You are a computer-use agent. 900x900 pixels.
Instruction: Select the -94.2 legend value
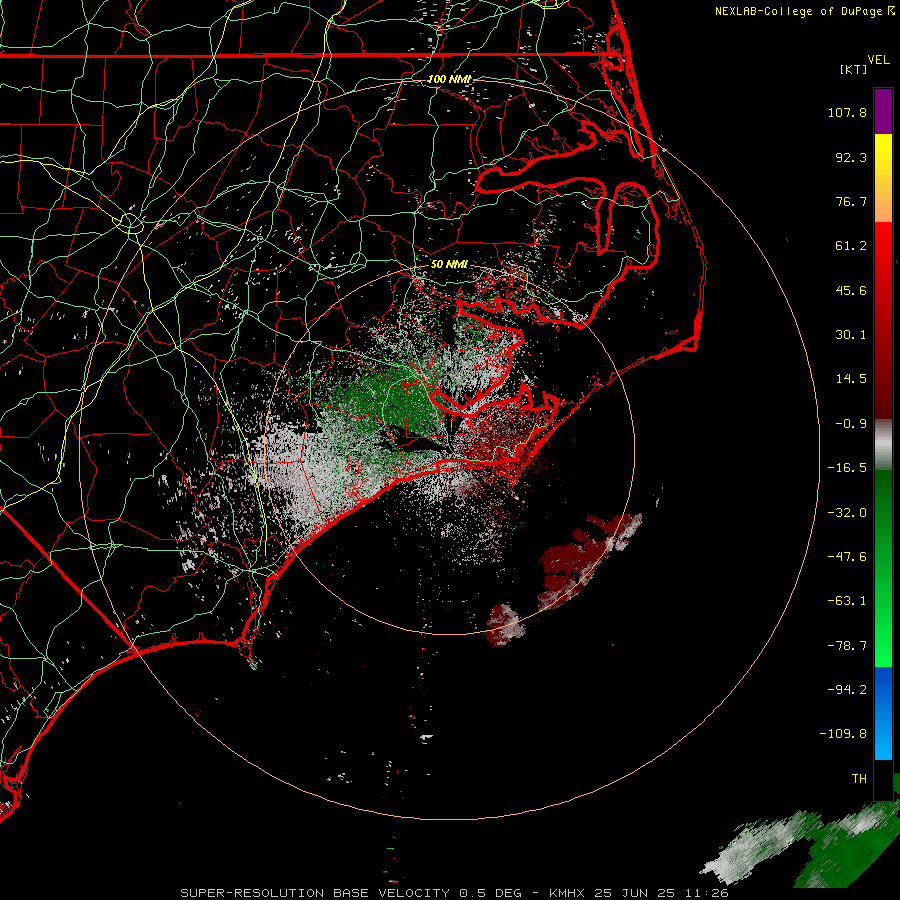pos(847,689)
